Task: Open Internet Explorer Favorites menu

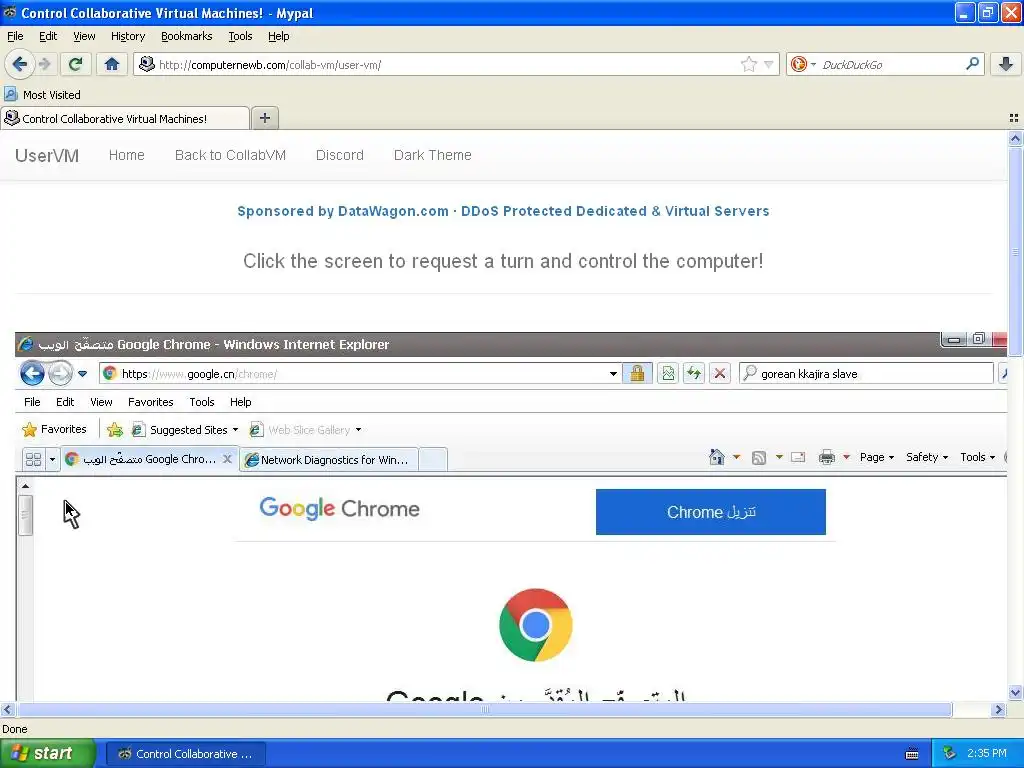Action: 150,402
